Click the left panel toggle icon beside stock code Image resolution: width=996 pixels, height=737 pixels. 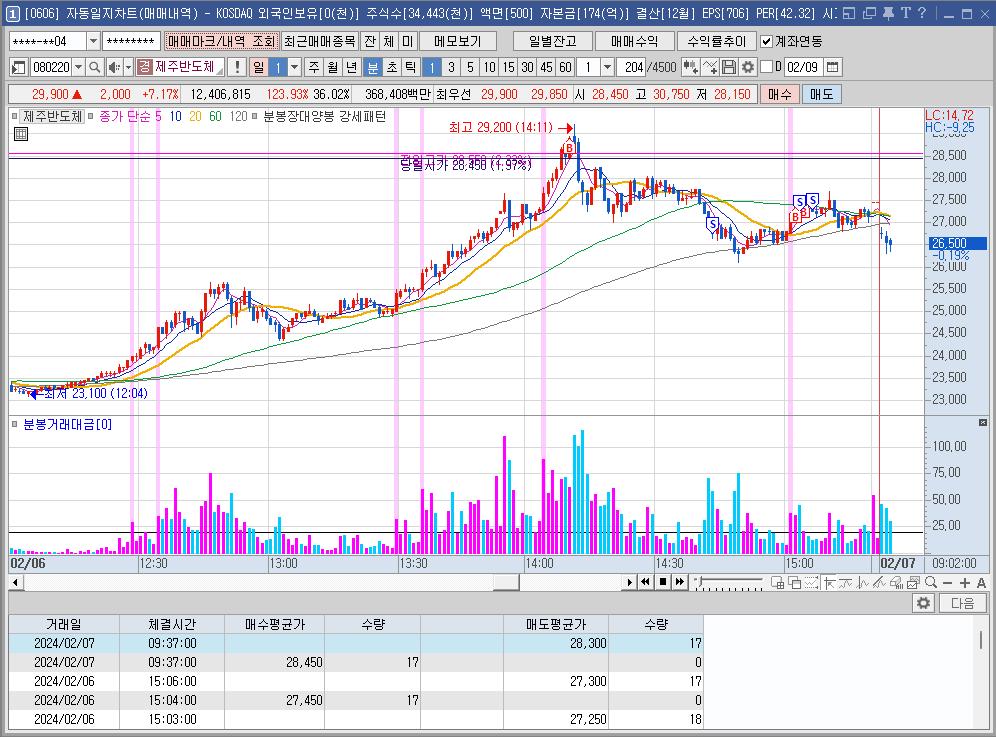(18, 67)
